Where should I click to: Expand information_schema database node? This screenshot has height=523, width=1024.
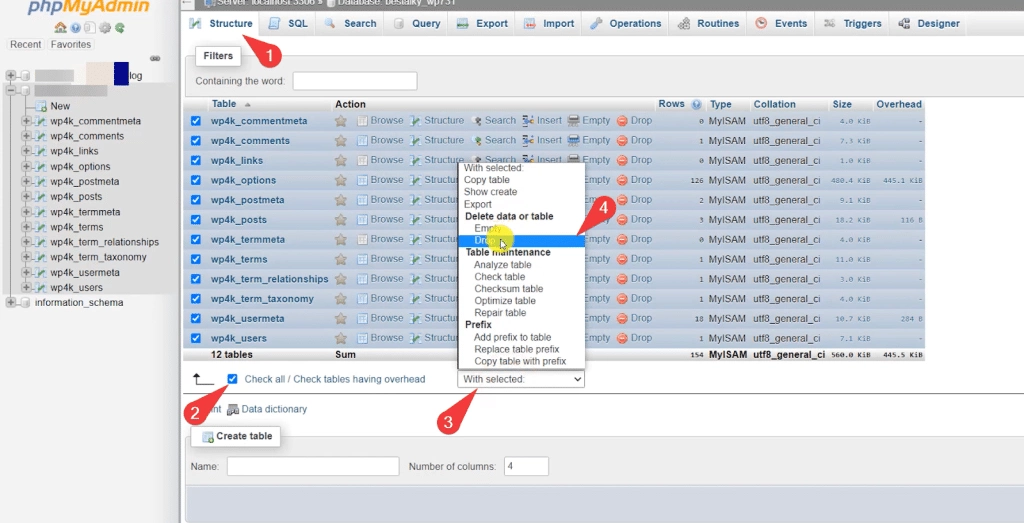(10, 302)
